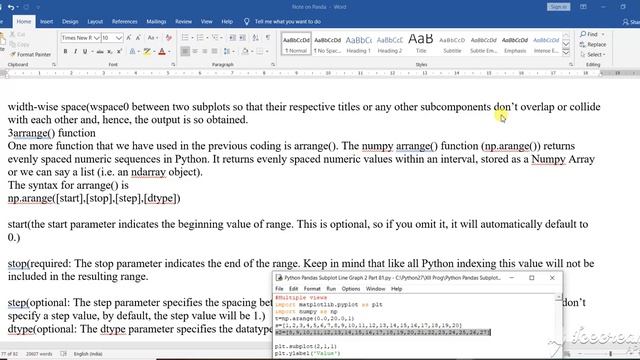Image resolution: width=640 pixels, height=360 pixels.
Task: Open File menu in Python editor window
Action: coord(279,289)
